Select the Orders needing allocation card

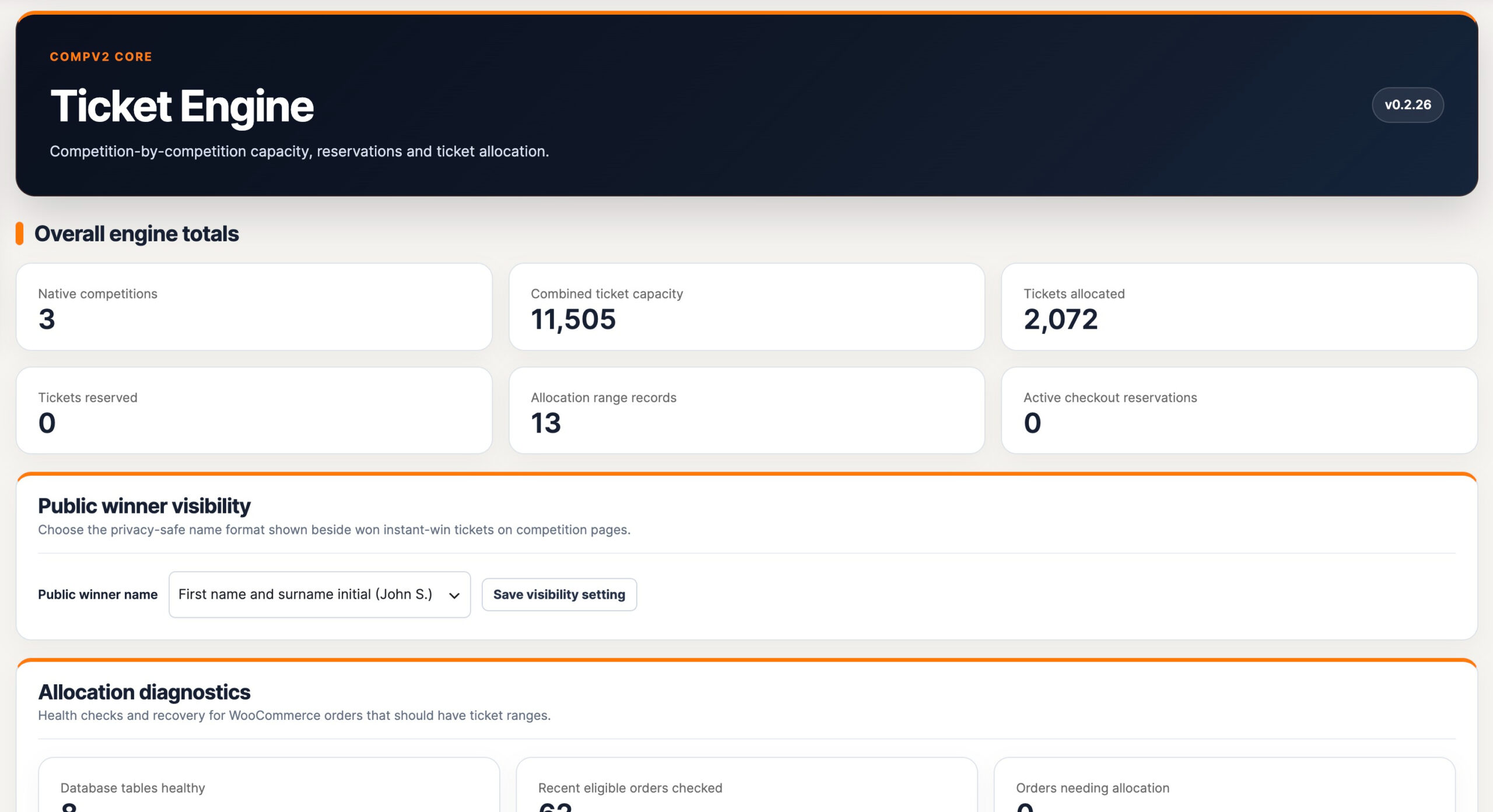[1224, 785]
